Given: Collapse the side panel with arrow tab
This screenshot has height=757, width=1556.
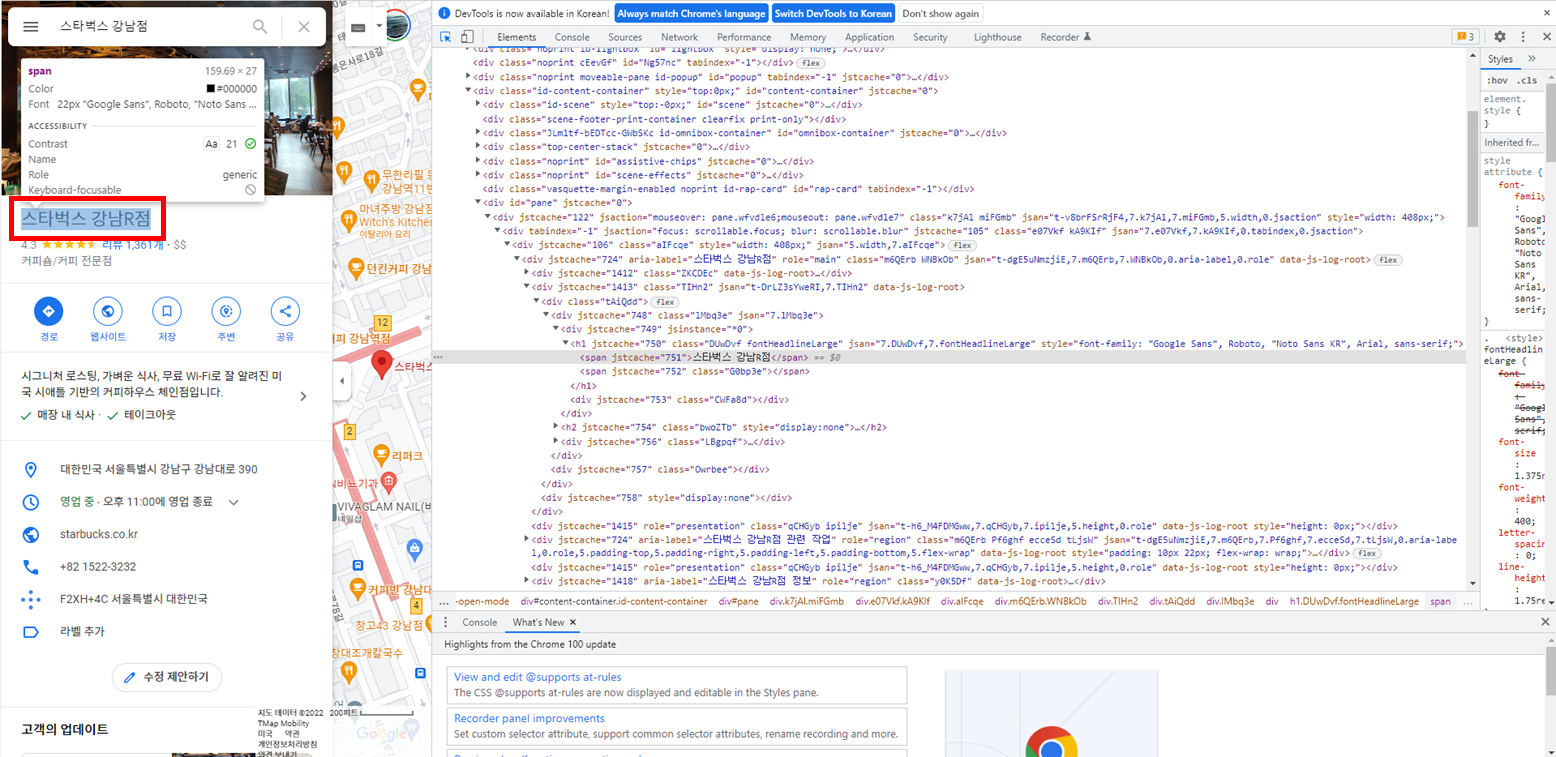Looking at the screenshot, I should click(x=342, y=381).
